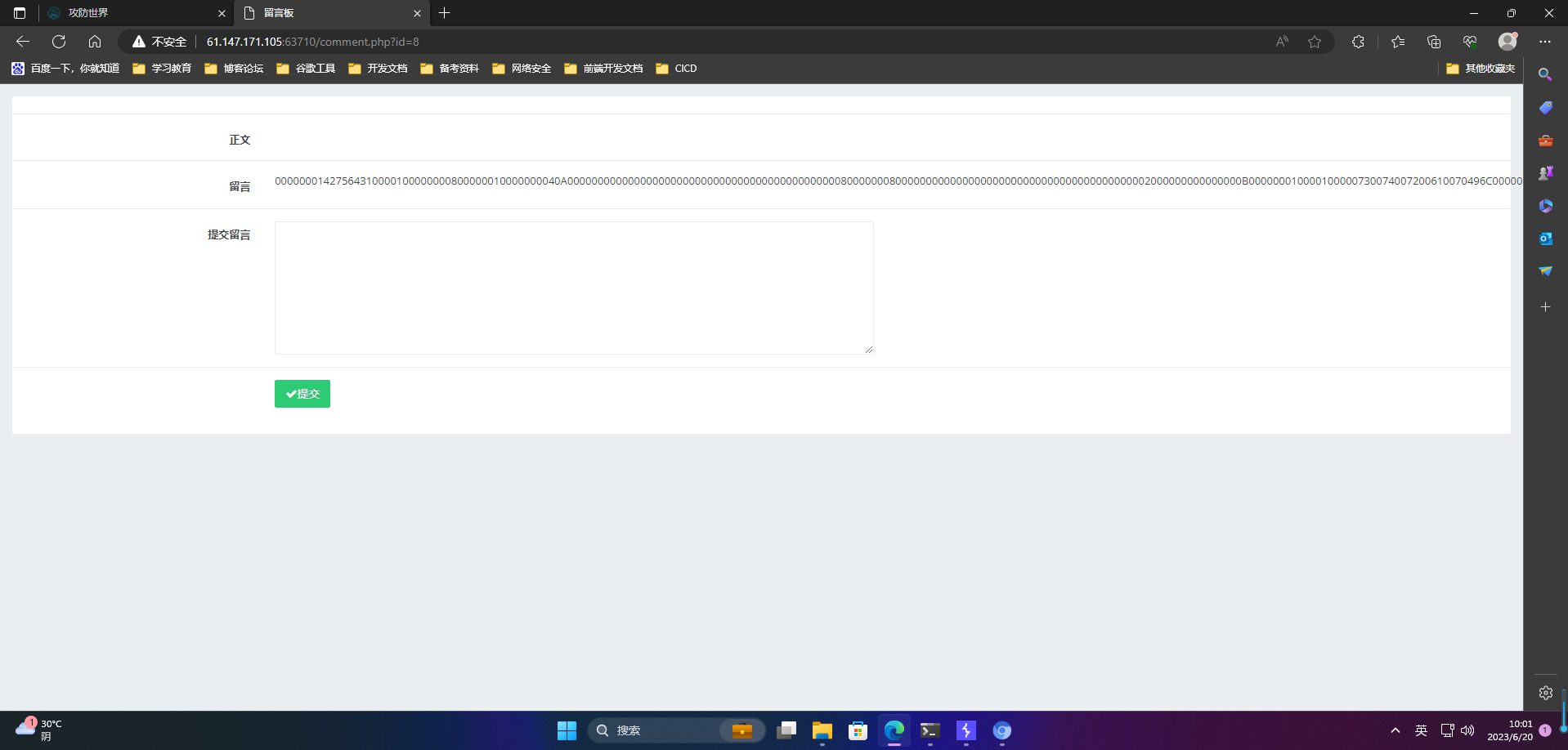
Task: Open the tab actions menu icon
Action: pyautogui.click(x=20, y=13)
